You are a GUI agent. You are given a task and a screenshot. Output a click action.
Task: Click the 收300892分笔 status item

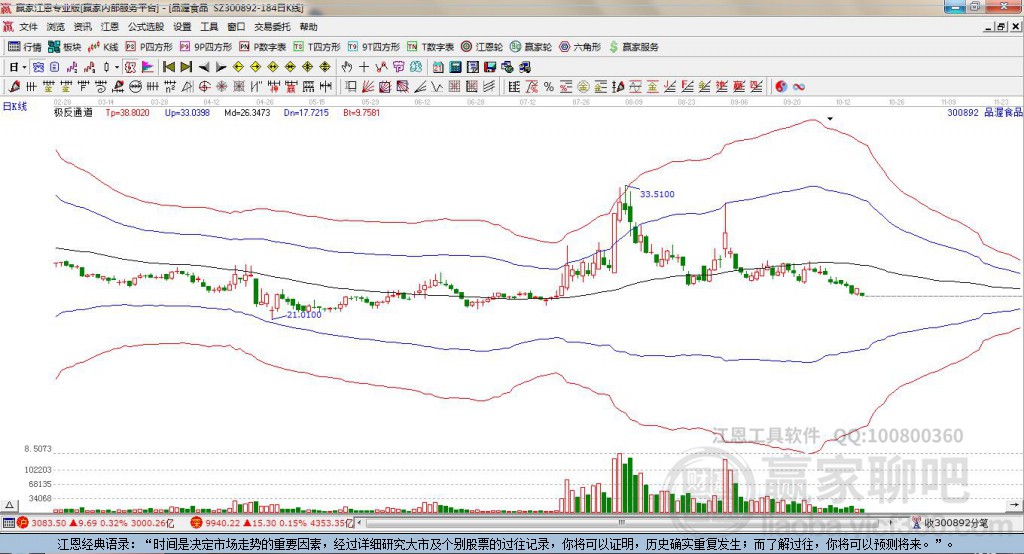click(x=951, y=523)
